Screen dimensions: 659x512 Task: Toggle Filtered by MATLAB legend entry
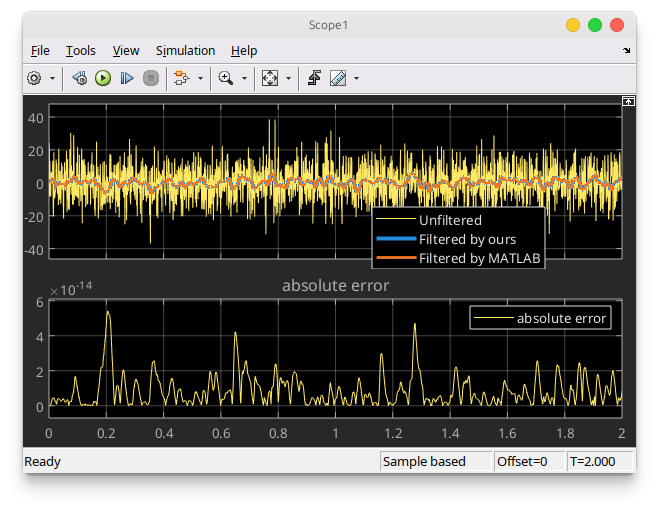479,258
